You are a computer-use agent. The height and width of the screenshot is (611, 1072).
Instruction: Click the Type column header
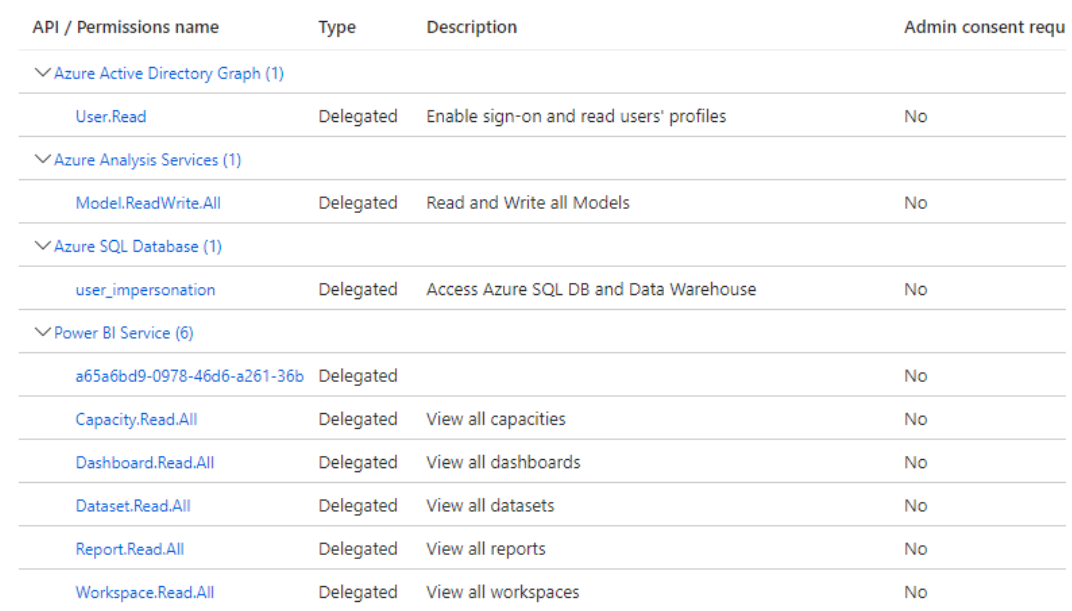337,27
